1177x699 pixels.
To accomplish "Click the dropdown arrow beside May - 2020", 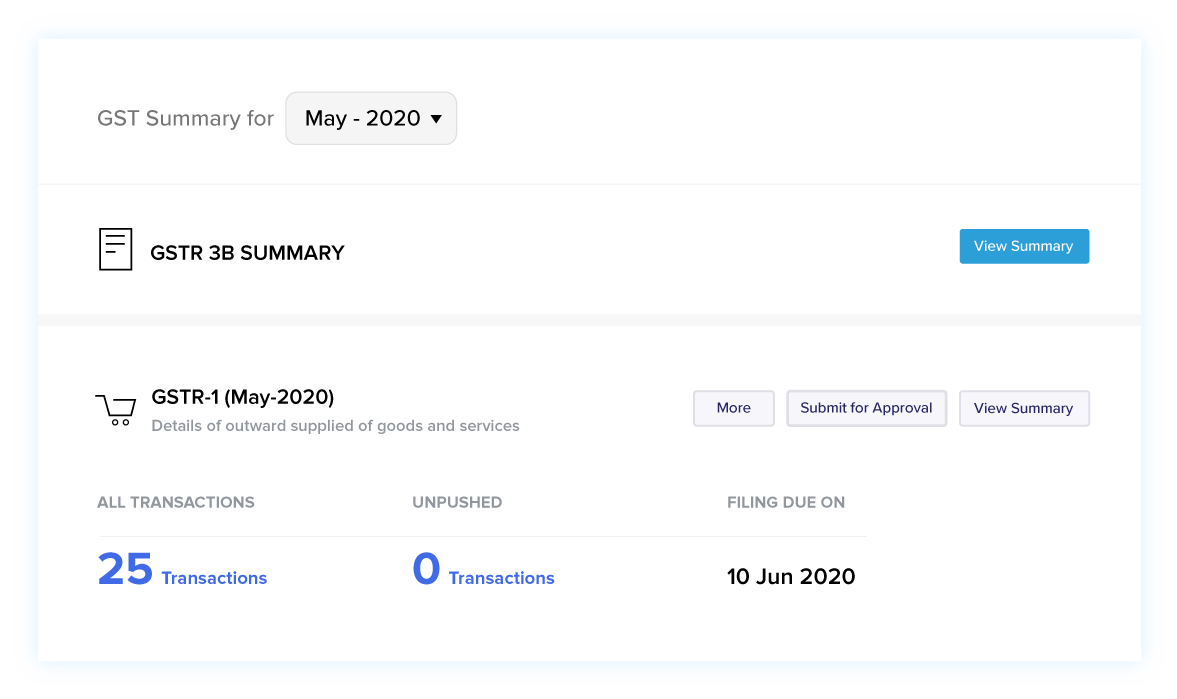I will pyautogui.click(x=436, y=119).
